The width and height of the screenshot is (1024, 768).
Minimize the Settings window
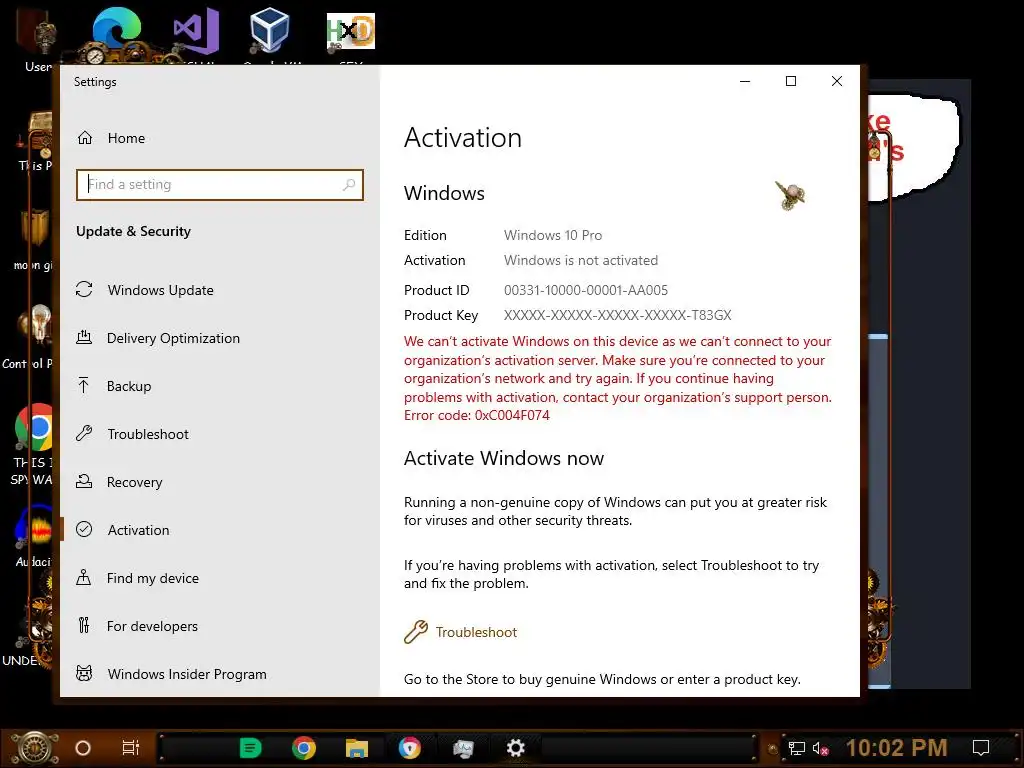pyautogui.click(x=745, y=81)
